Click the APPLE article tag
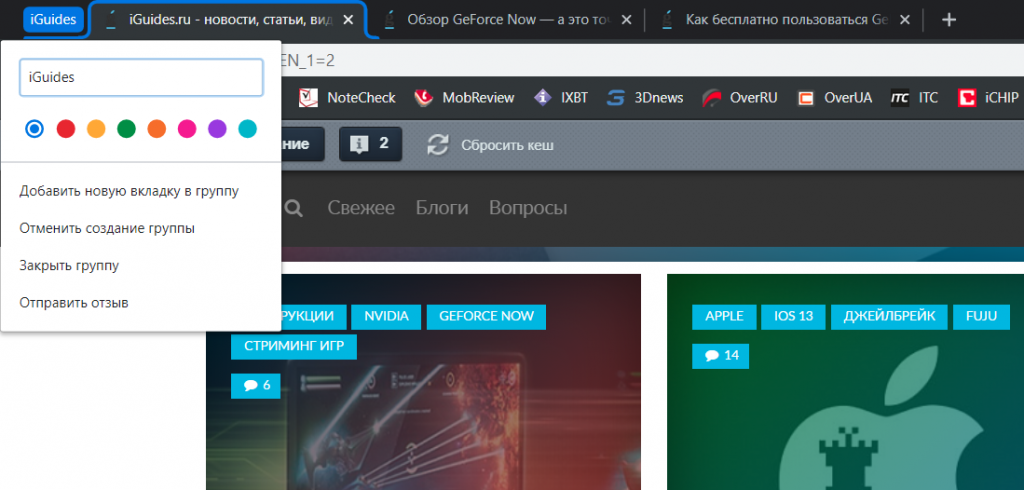Image resolution: width=1024 pixels, height=490 pixels. point(724,317)
